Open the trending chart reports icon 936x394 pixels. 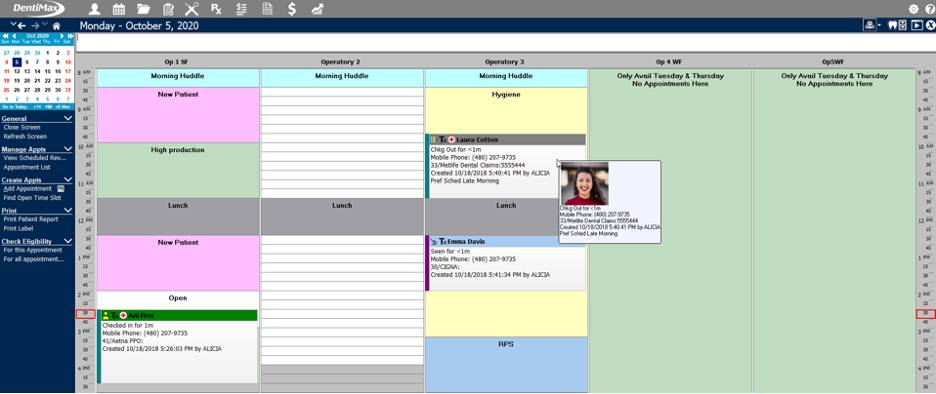(317, 9)
